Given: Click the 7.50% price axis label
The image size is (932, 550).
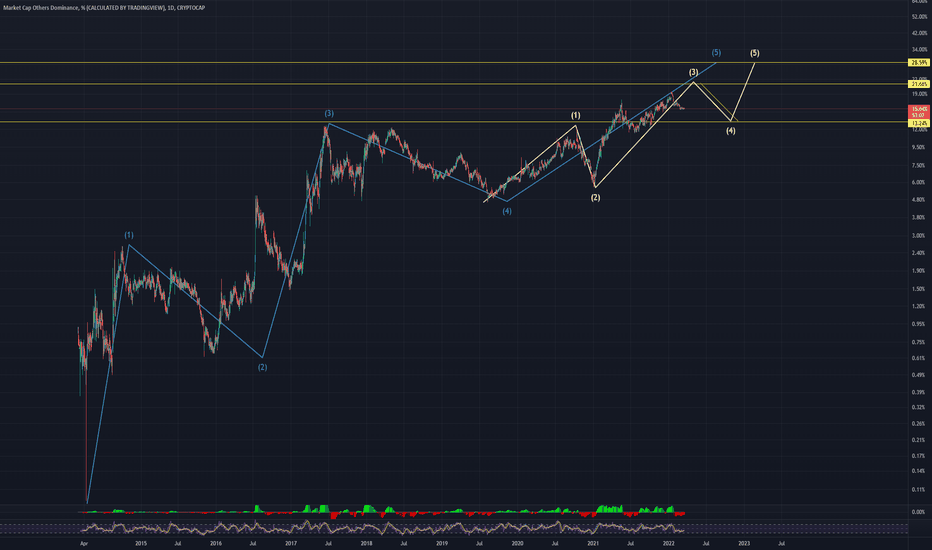Looking at the screenshot, I should (919, 166).
